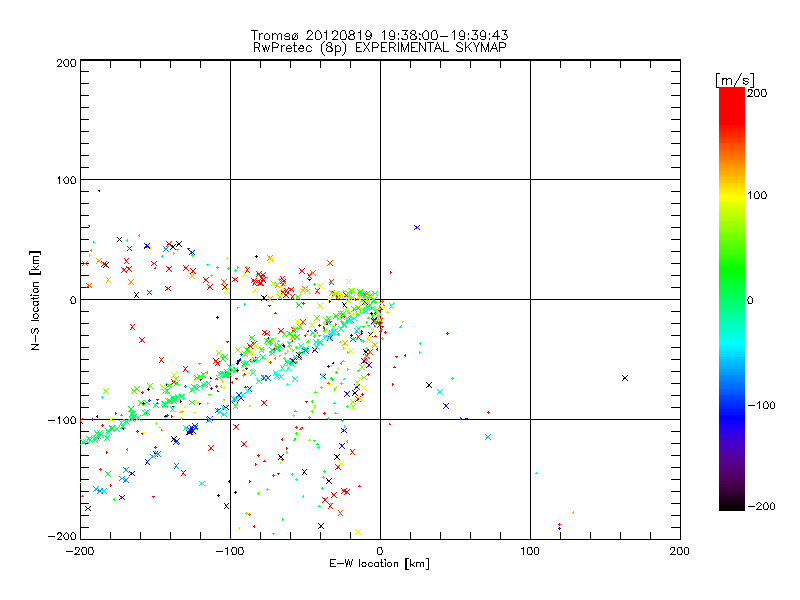Click the cyan X marker below -100 line at right
This screenshot has height=600, width=800.
(x=488, y=437)
